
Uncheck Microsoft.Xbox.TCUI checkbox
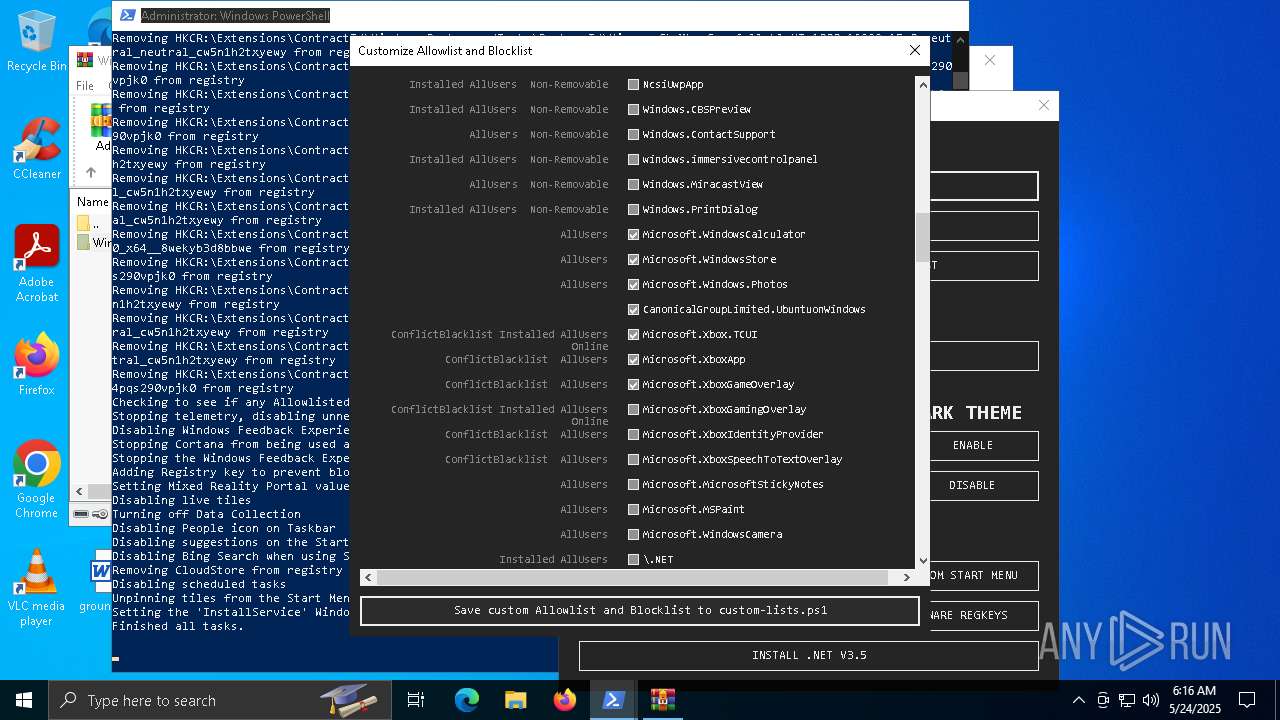[633, 334]
